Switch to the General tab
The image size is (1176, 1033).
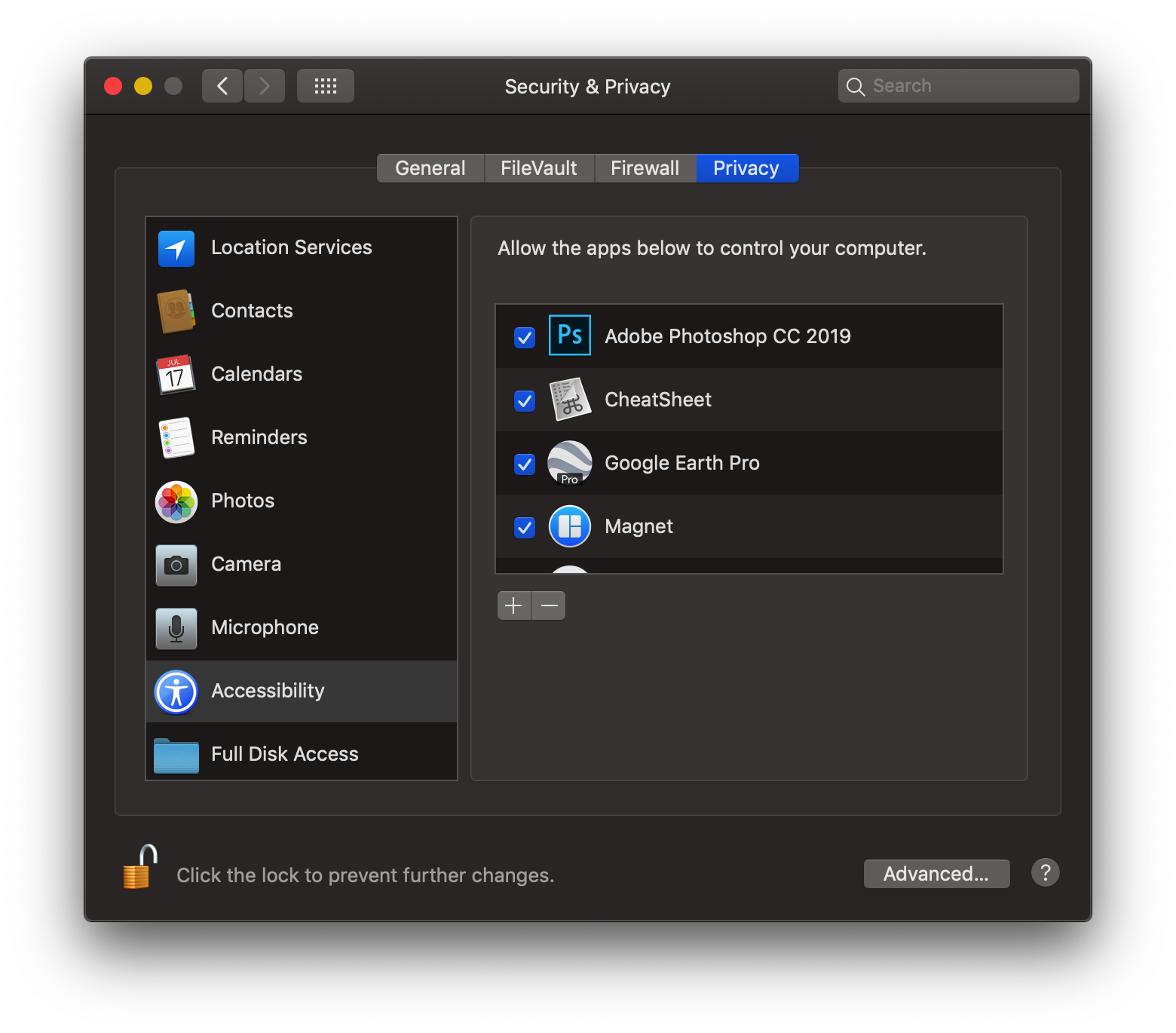click(x=430, y=167)
